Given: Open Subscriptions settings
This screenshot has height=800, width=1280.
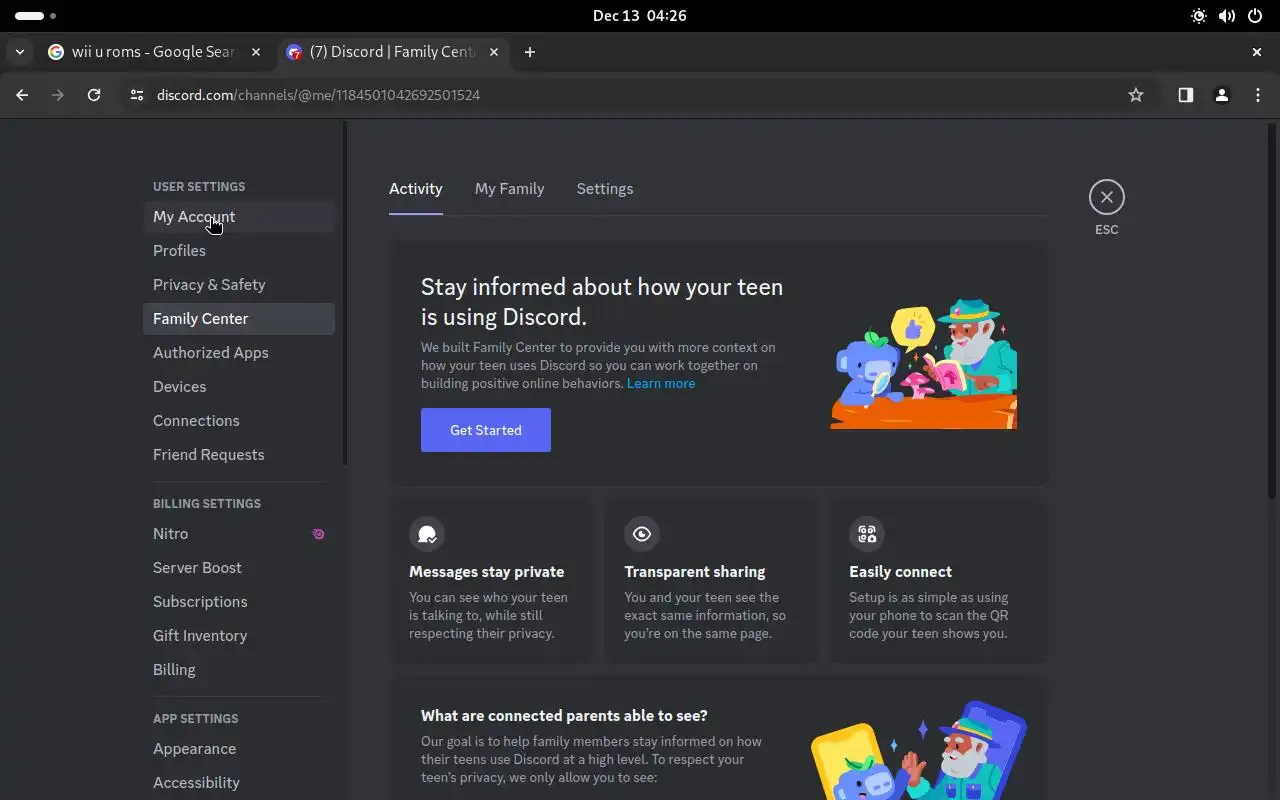Looking at the screenshot, I should [238, 602].
